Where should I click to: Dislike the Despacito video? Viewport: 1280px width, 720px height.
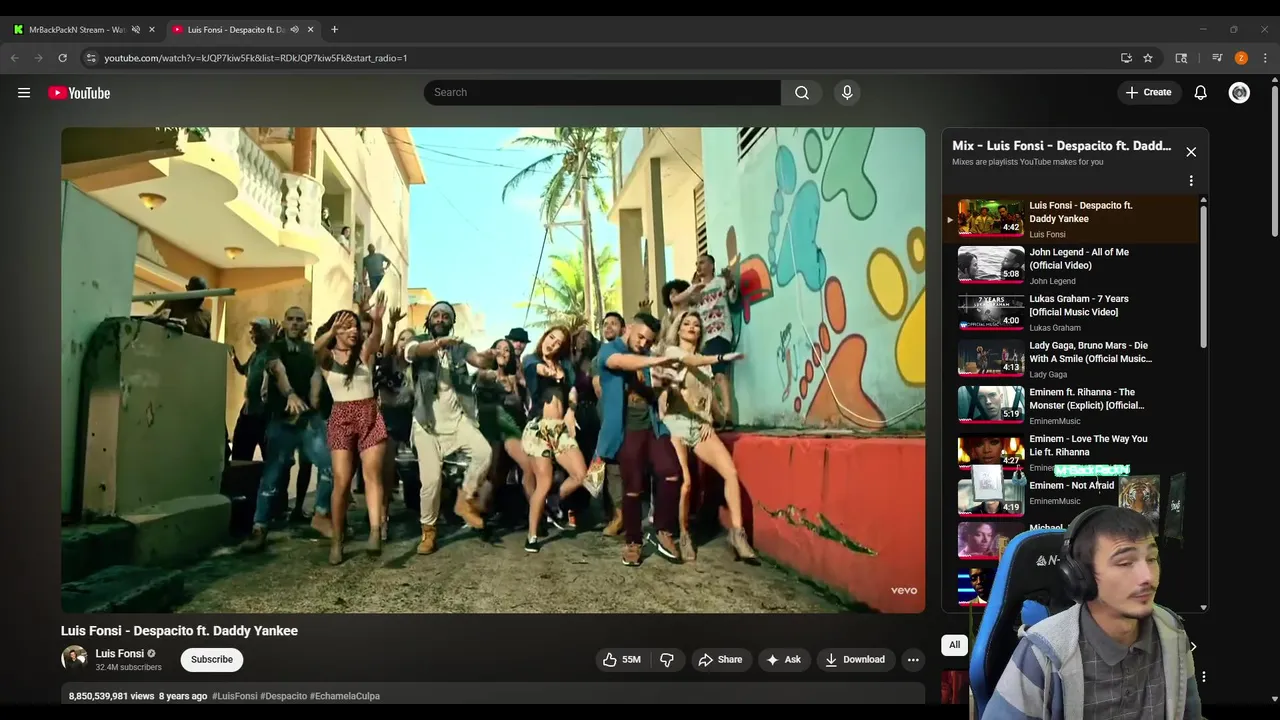(x=667, y=659)
